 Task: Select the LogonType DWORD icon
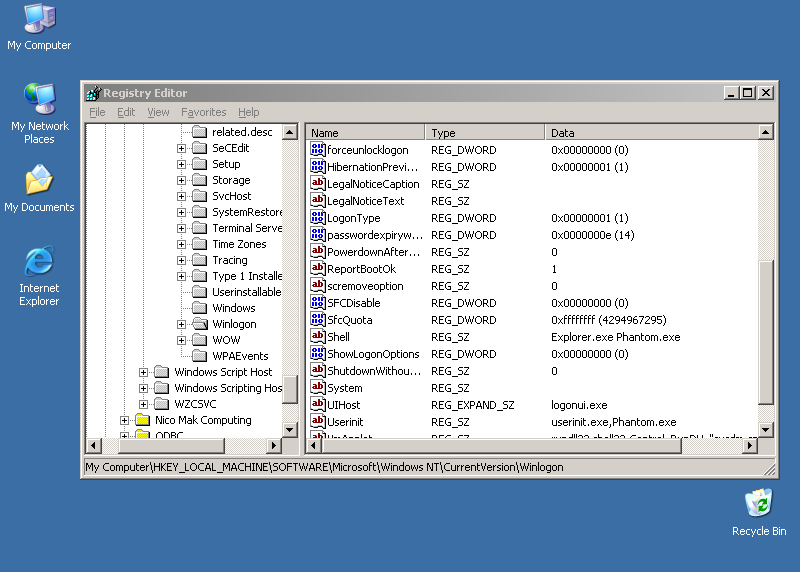(317, 217)
